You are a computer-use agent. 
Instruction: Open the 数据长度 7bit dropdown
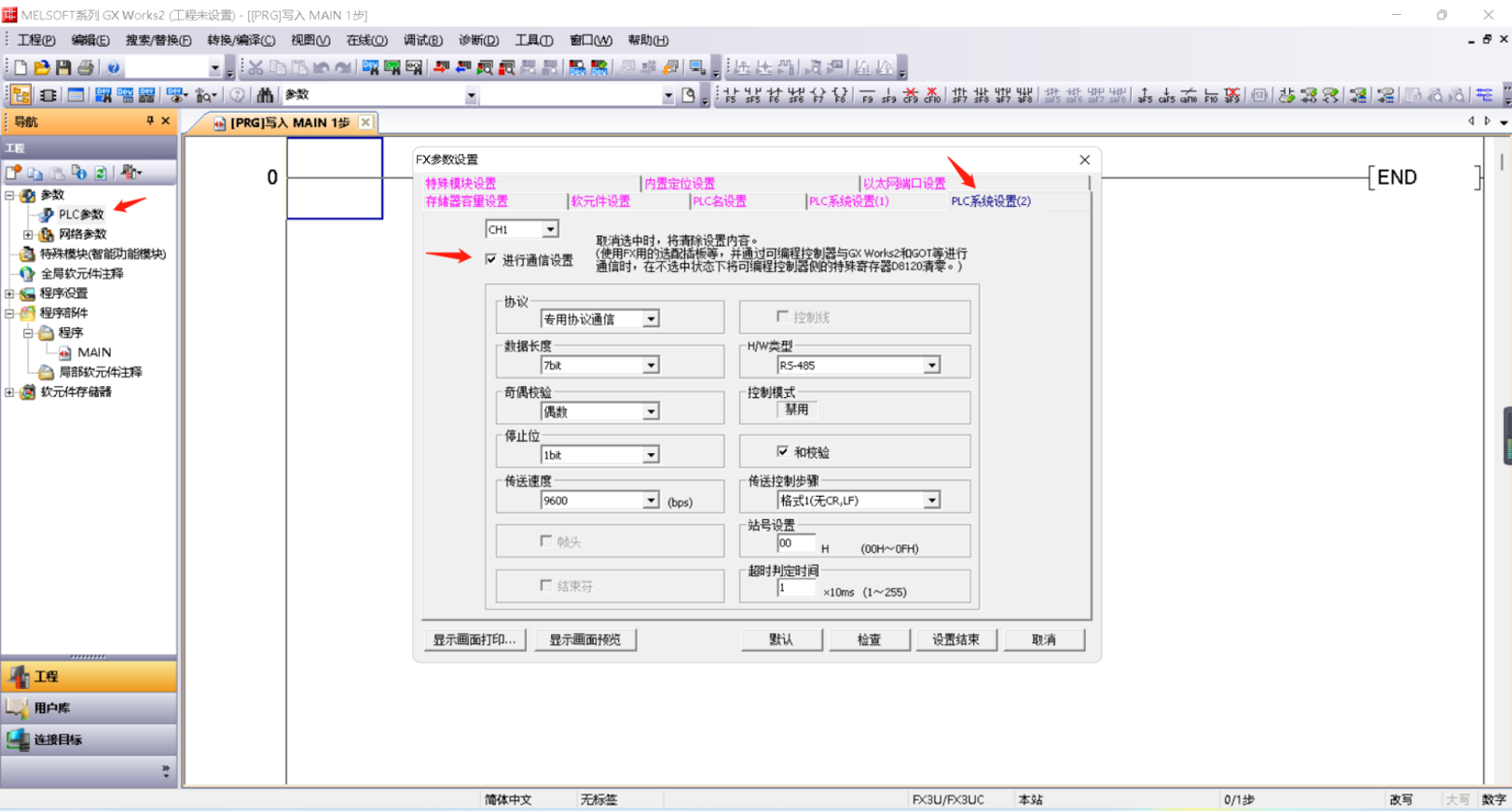tap(651, 365)
